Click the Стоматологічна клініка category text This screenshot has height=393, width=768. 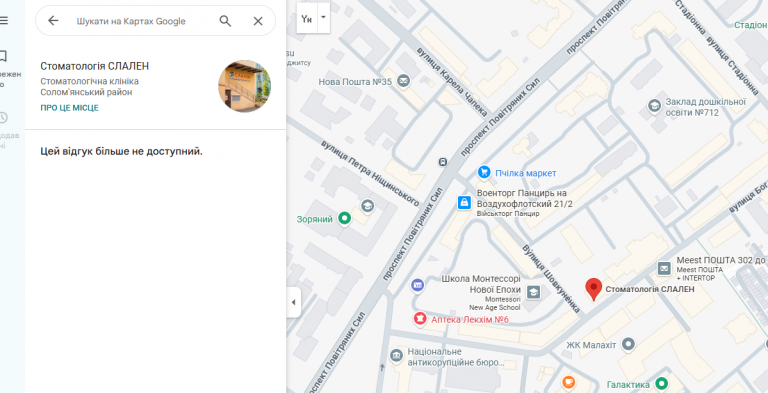pyautogui.click(x=90, y=81)
